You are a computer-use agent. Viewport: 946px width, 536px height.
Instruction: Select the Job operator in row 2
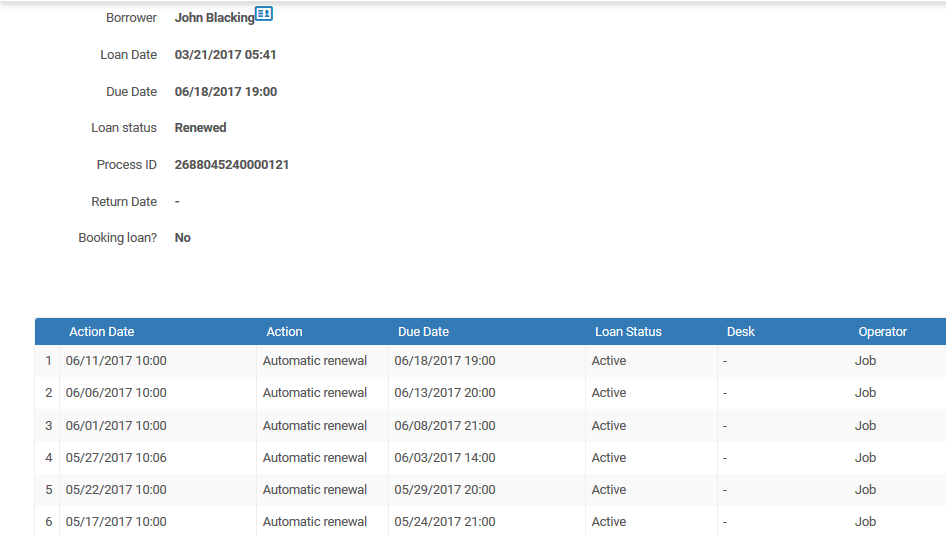point(865,393)
